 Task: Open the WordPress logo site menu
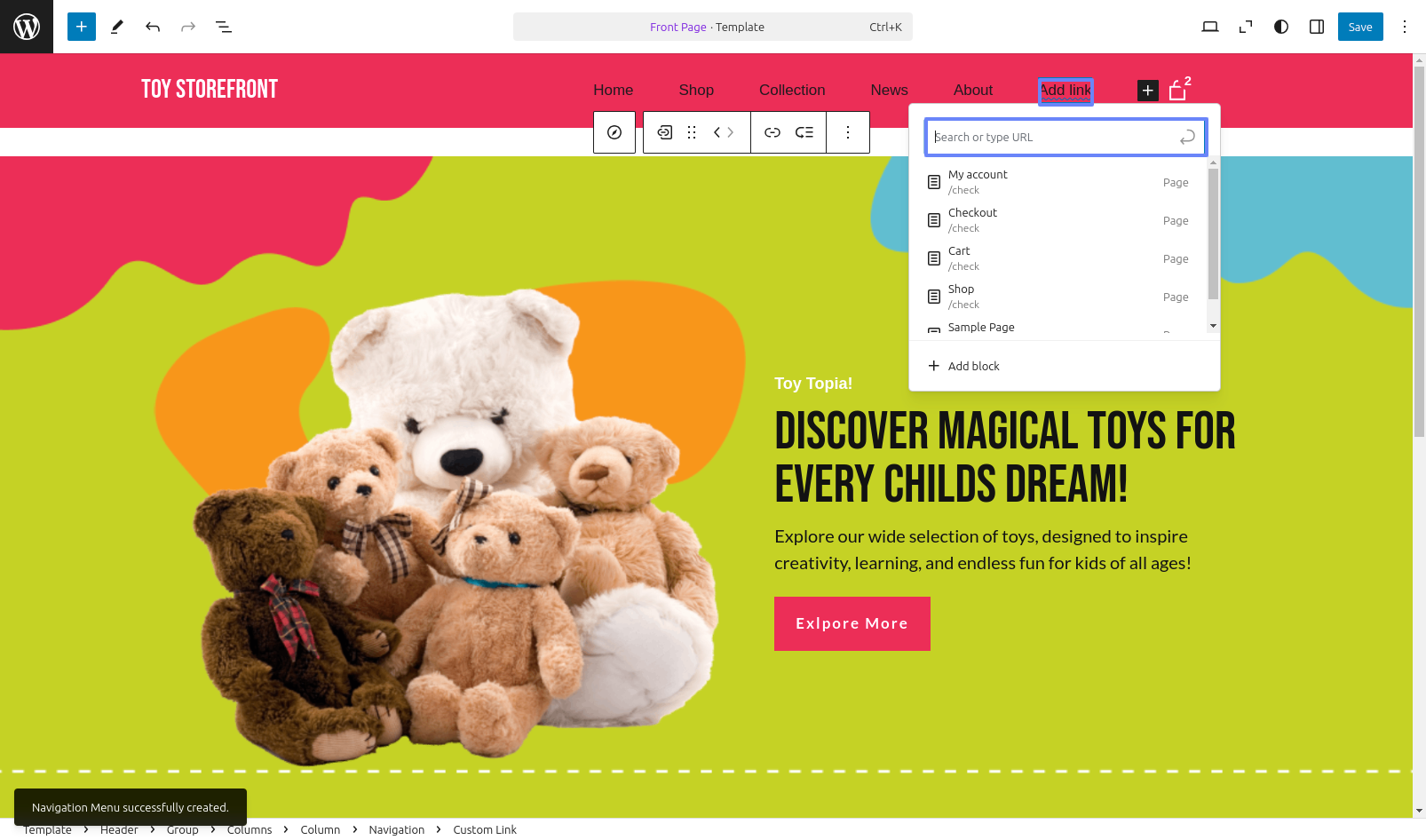coord(27,27)
